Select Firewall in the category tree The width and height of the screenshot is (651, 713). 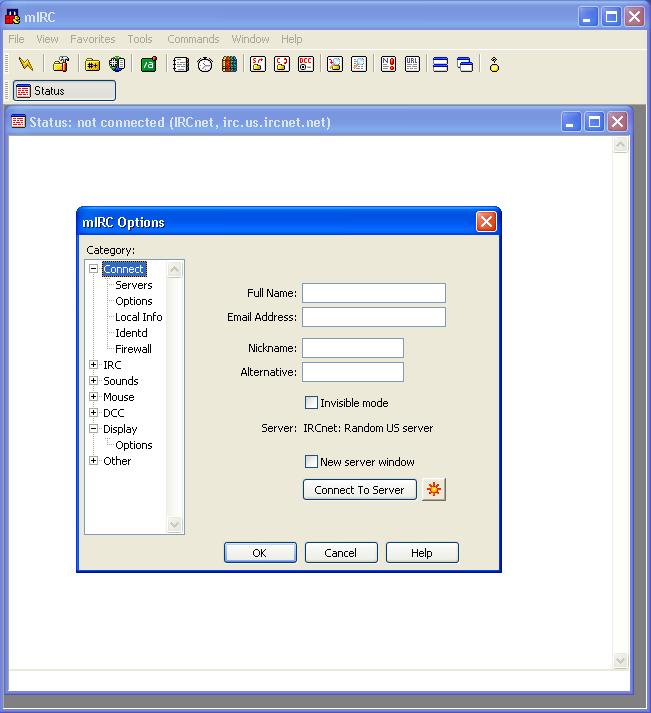133,349
